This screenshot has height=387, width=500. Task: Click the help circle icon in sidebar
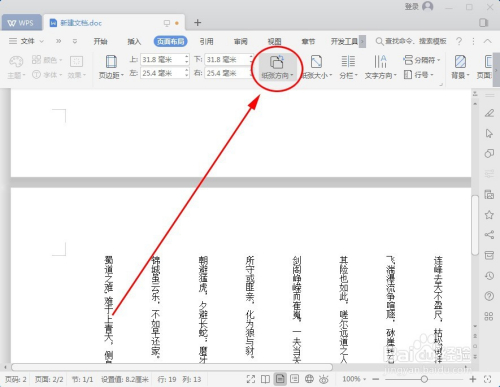489,296
